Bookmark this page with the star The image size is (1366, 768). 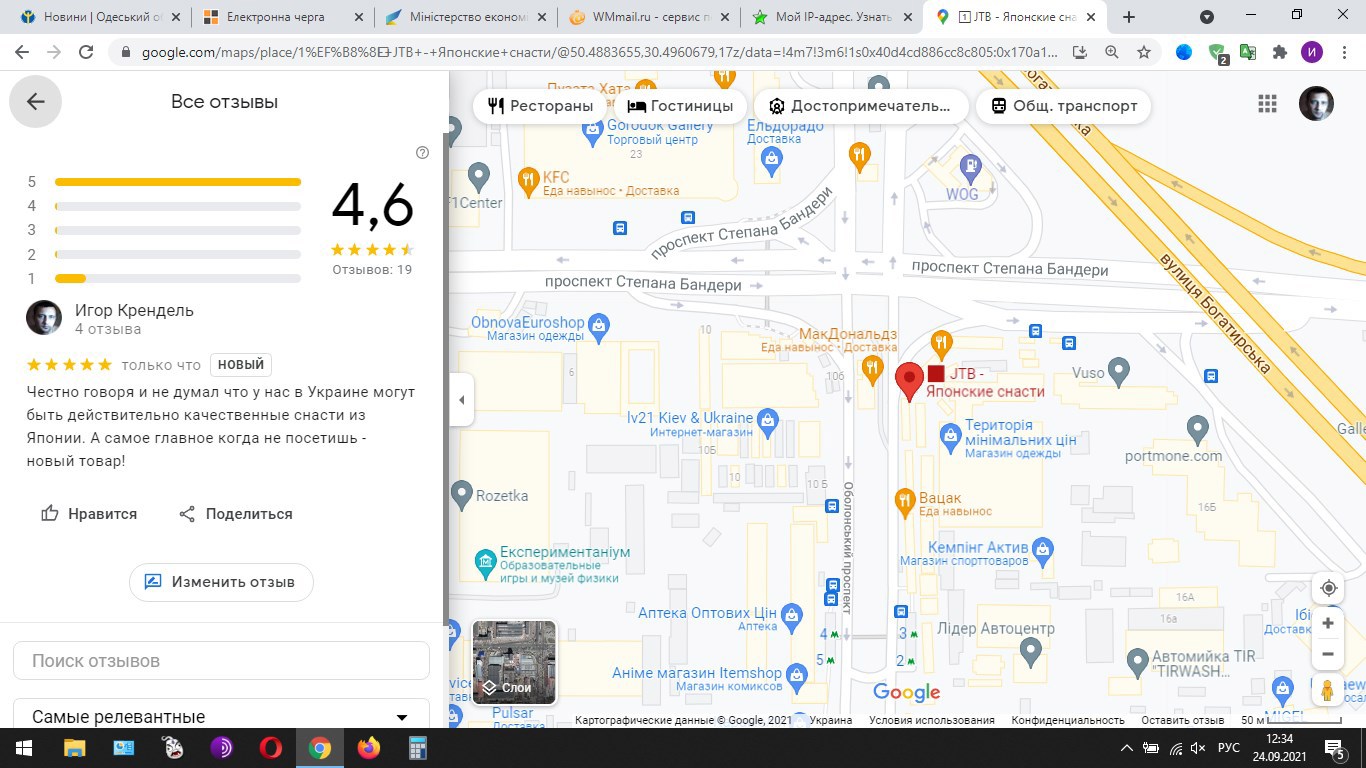pos(1144,53)
